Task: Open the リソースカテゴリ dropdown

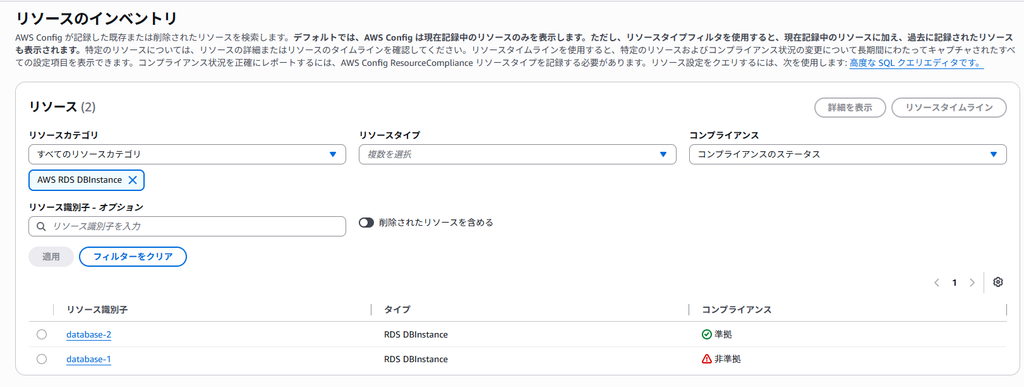Action: pos(187,154)
